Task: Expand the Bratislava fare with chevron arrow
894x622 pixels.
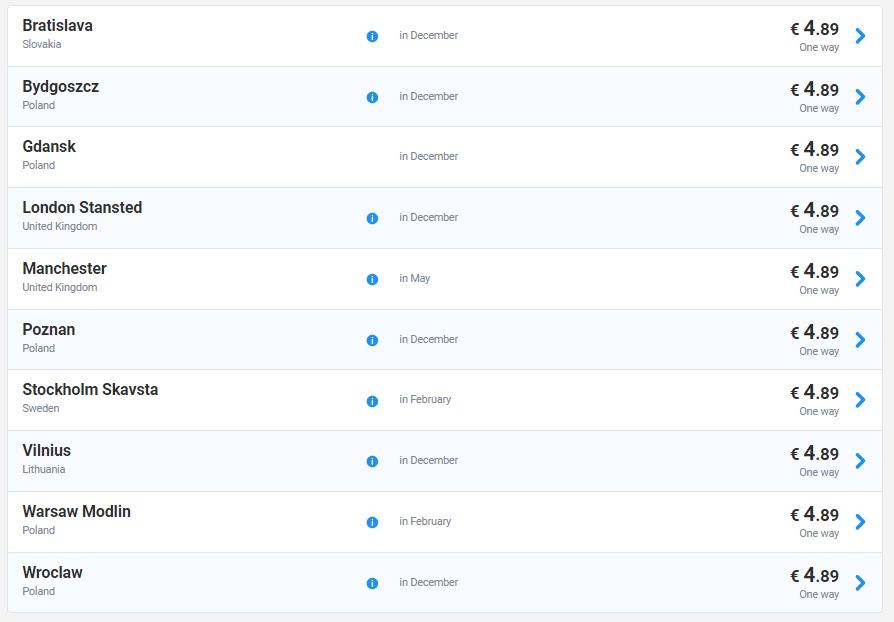Action: pos(860,36)
